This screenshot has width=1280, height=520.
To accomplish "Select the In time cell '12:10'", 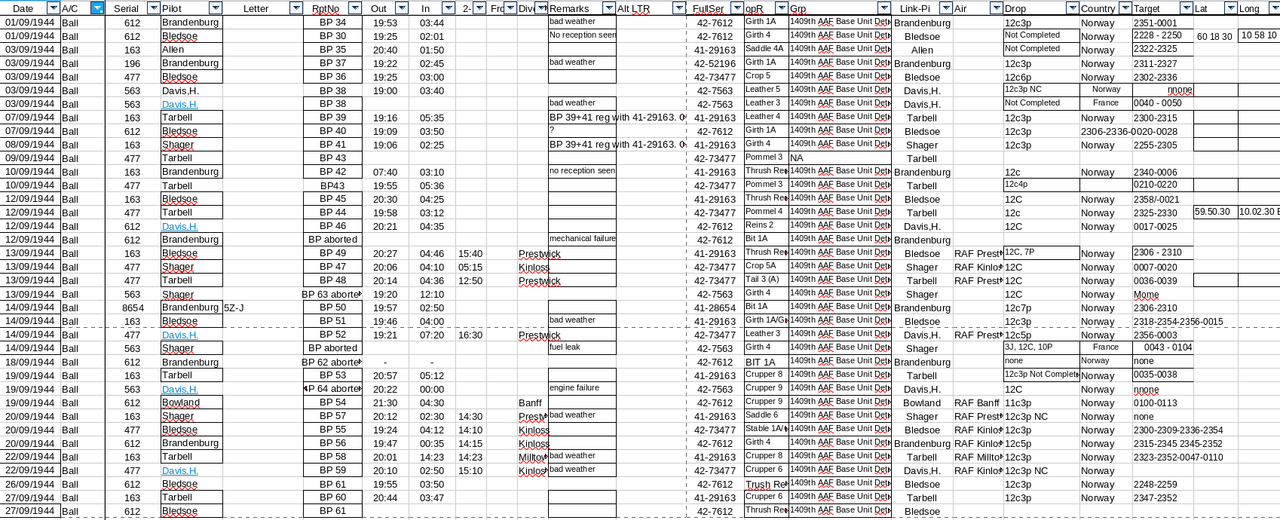I will pyautogui.click(x=432, y=294).
